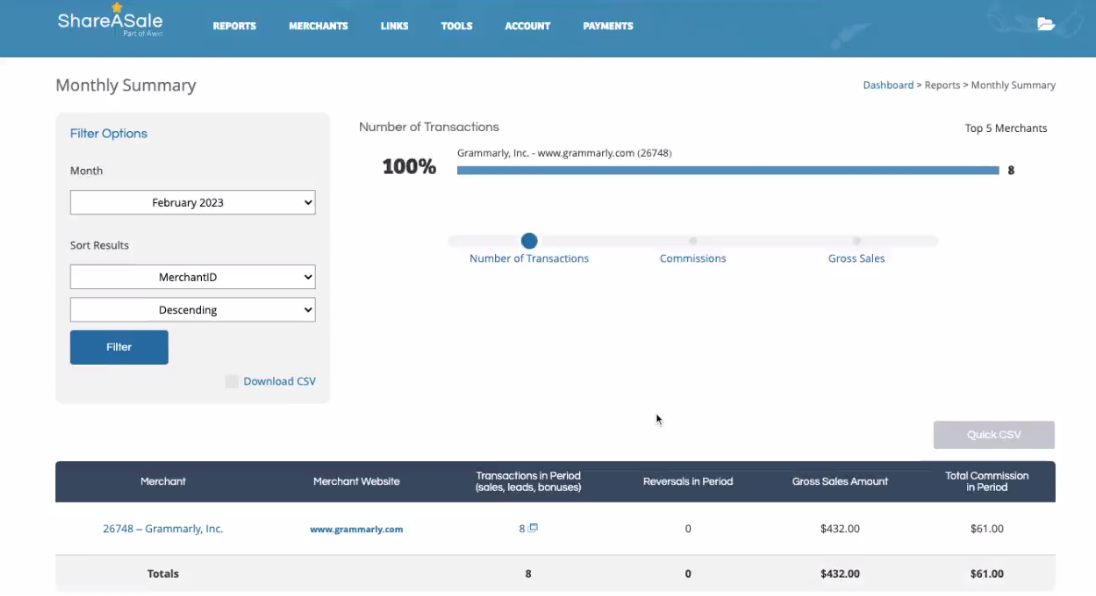The image size is (1096, 596).
Task: Click the Totals row label
Action: (163, 574)
